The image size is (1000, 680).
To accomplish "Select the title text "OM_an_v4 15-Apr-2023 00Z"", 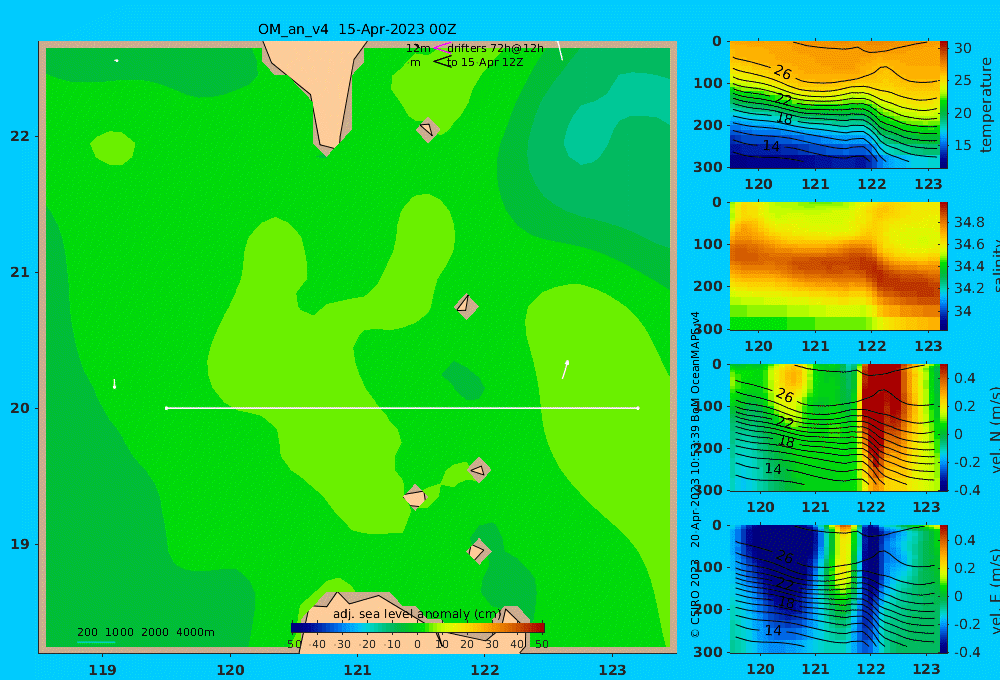I will (x=357, y=29).
